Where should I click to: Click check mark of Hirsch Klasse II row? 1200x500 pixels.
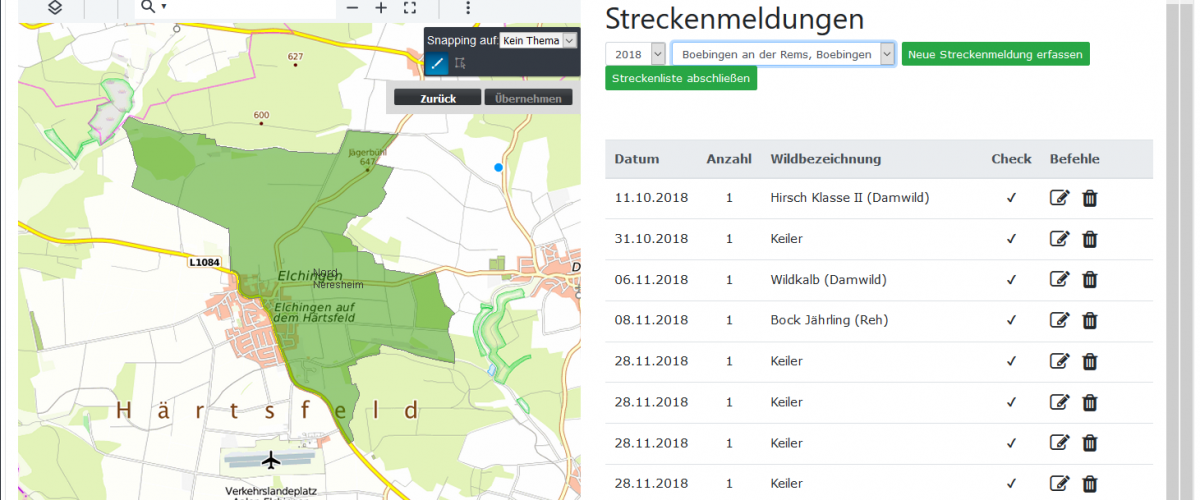(x=1011, y=198)
